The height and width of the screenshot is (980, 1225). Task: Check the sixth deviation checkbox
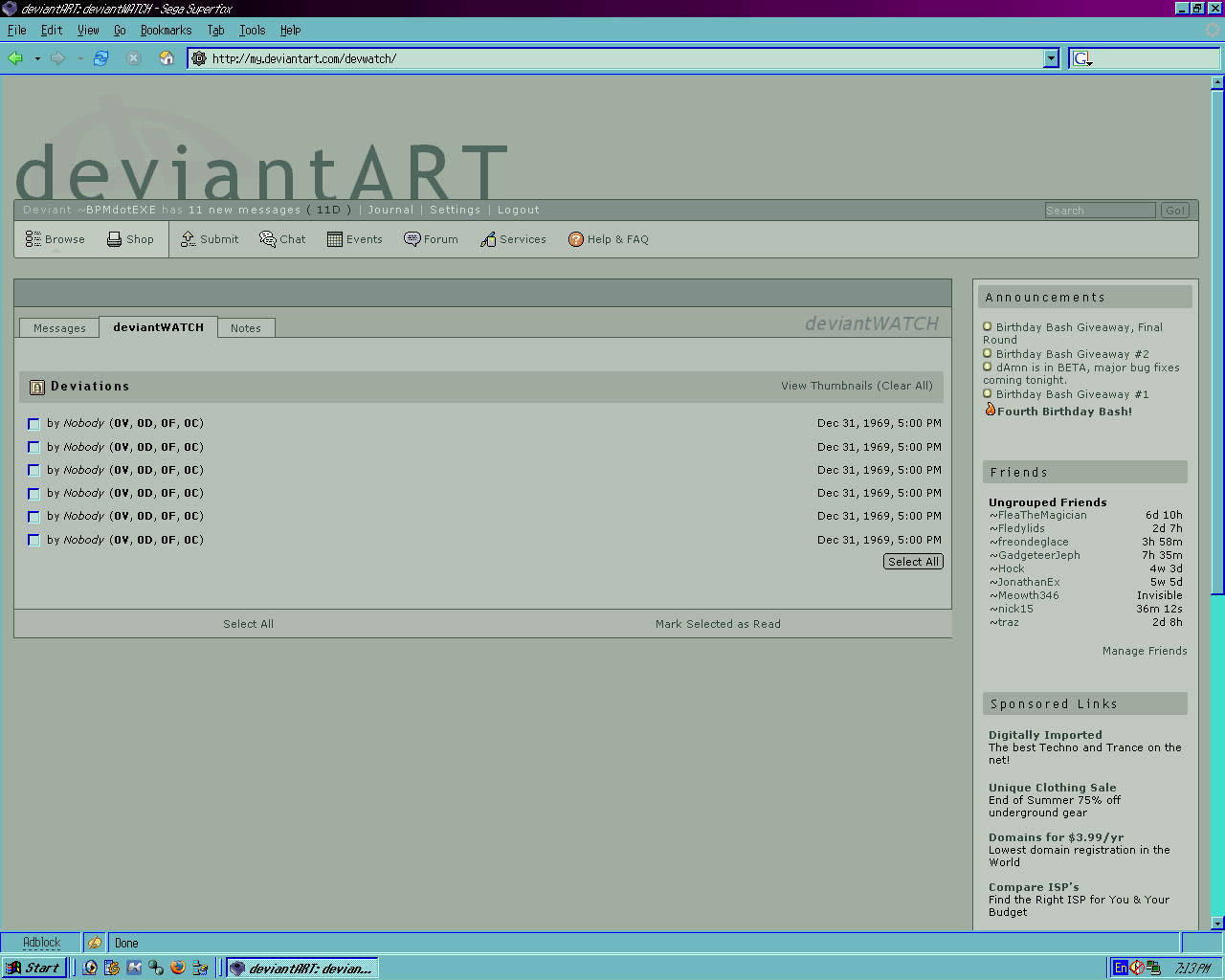pyautogui.click(x=33, y=540)
